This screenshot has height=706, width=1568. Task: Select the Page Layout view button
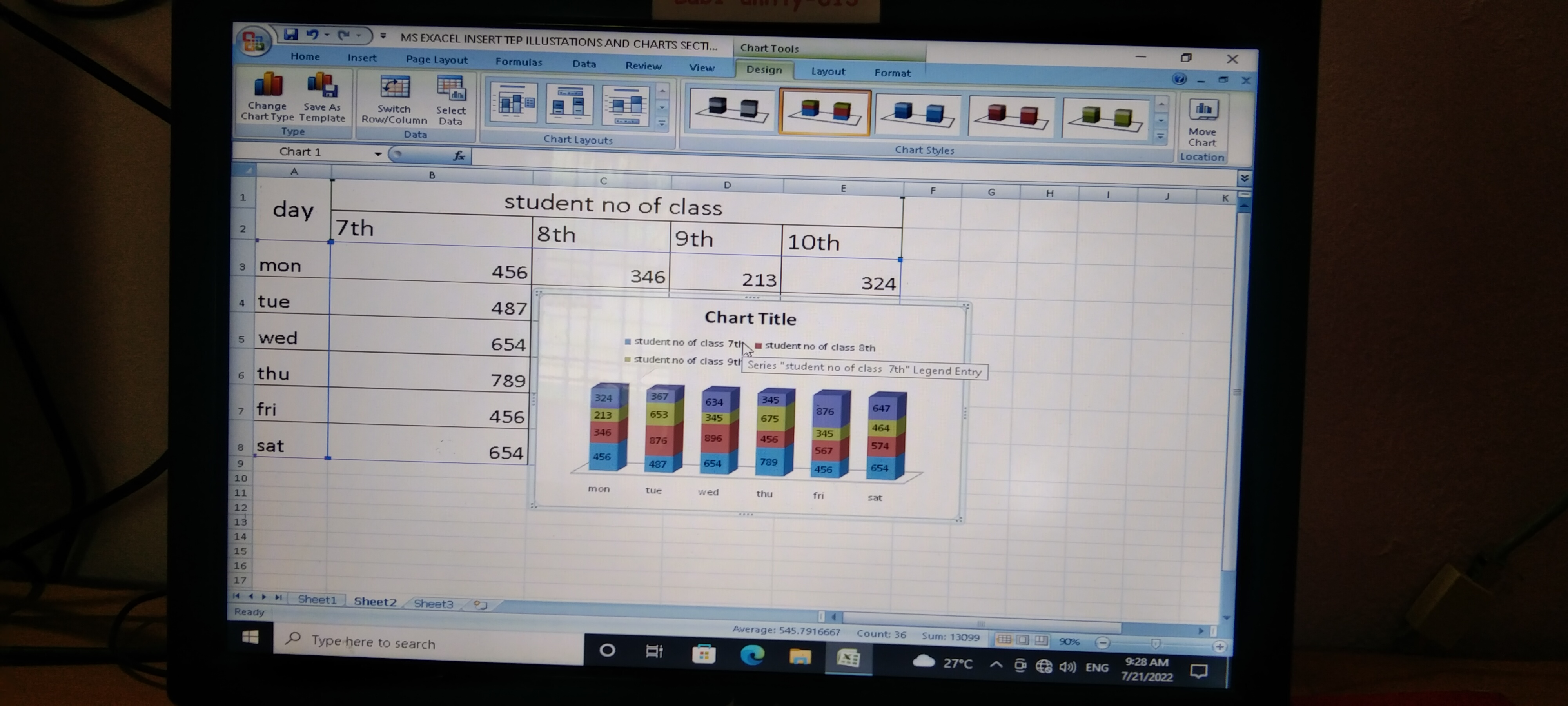click(1023, 640)
